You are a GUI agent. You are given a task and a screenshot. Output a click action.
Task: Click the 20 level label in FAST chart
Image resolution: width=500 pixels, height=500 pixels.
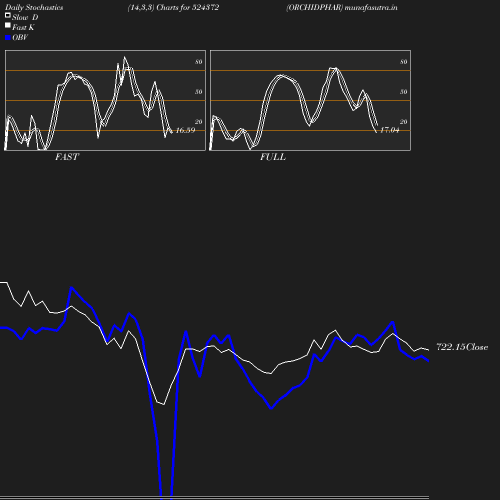click(x=199, y=122)
